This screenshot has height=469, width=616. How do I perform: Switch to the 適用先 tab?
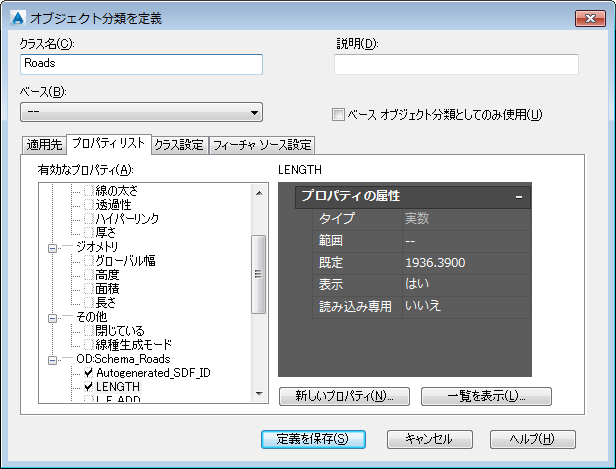[44, 145]
